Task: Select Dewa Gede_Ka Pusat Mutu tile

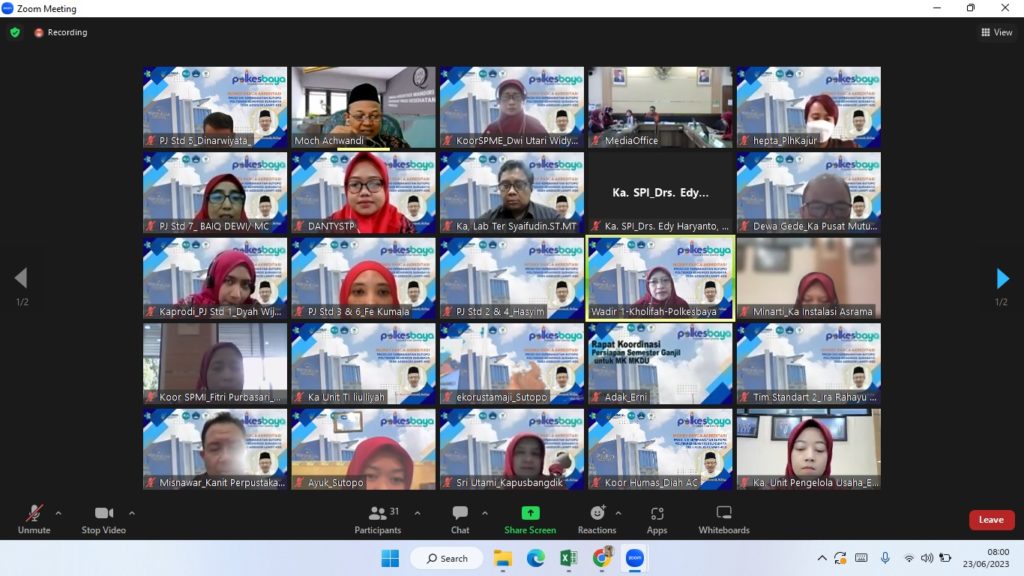Action: (x=808, y=193)
